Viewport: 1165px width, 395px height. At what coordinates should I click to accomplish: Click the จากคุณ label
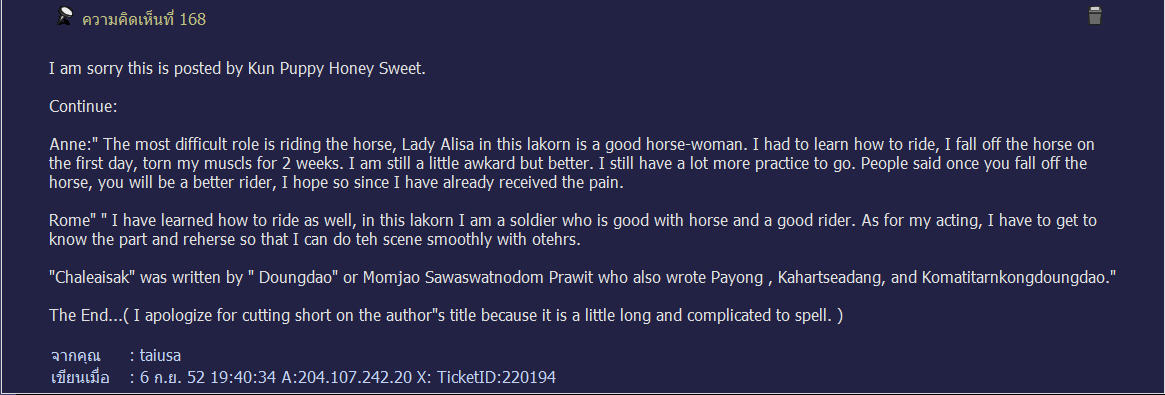(75, 355)
